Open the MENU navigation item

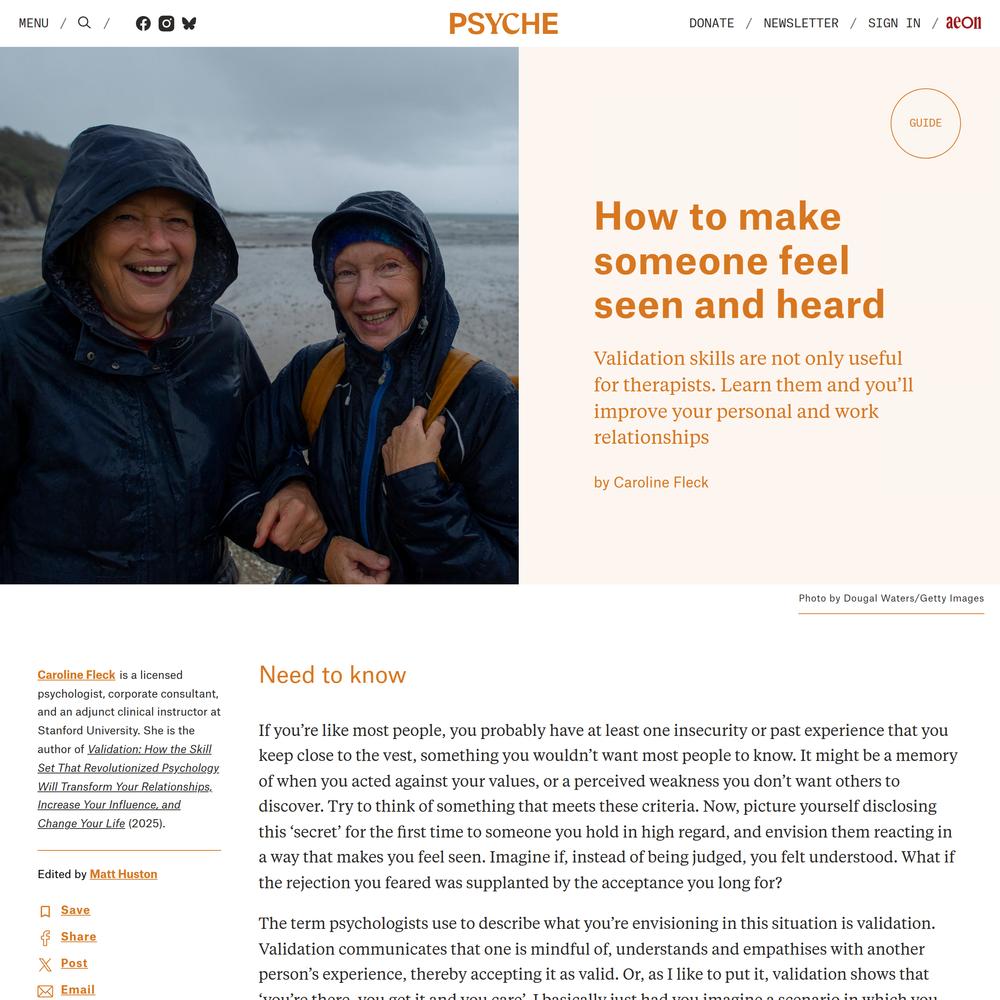34,23
